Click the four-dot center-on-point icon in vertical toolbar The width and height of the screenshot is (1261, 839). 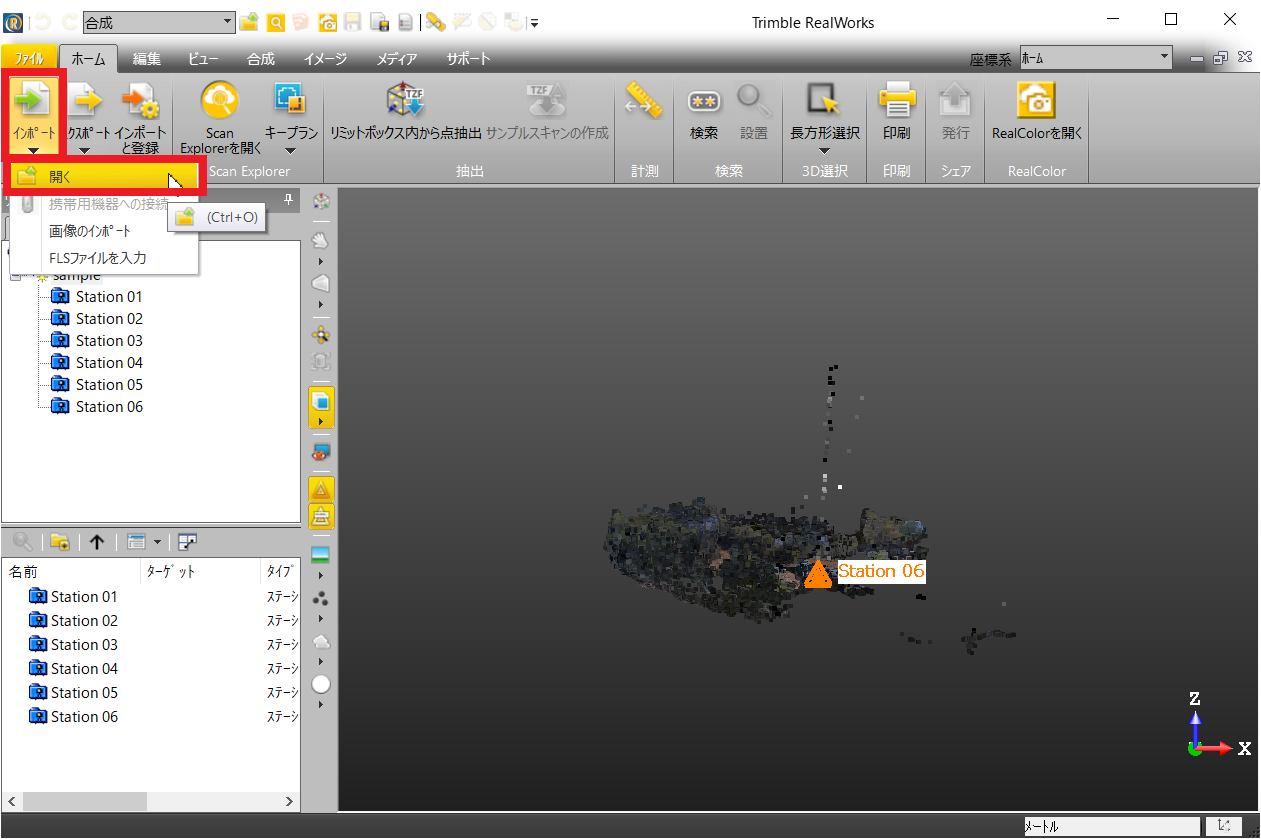pyautogui.click(x=321, y=334)
